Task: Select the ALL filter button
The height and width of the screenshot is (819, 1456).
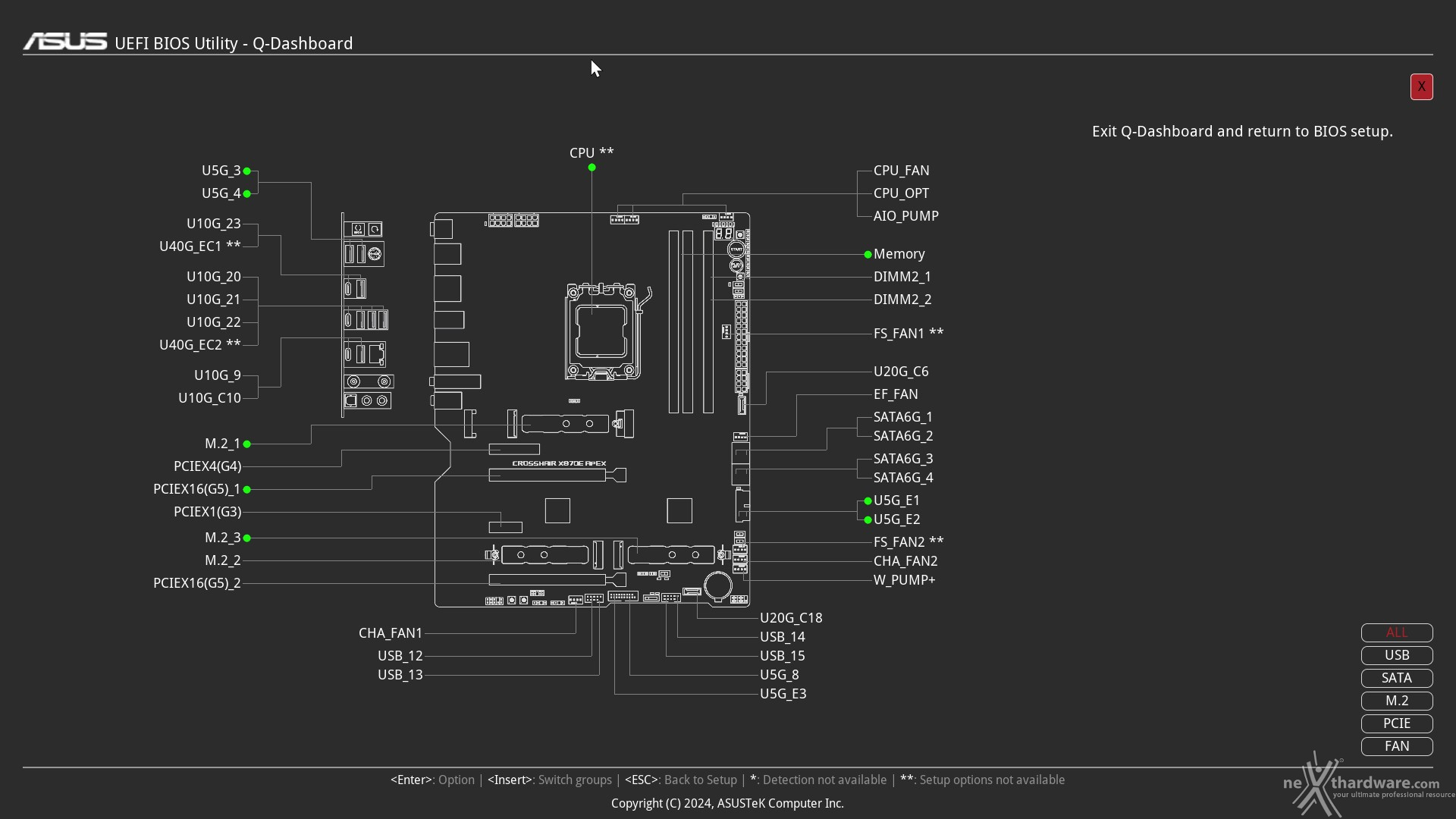Action: tap(1397, 632)
